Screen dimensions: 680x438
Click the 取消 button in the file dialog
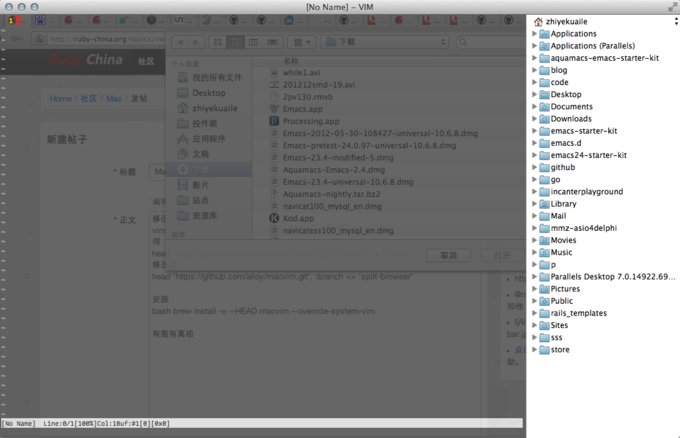point(448,255)
